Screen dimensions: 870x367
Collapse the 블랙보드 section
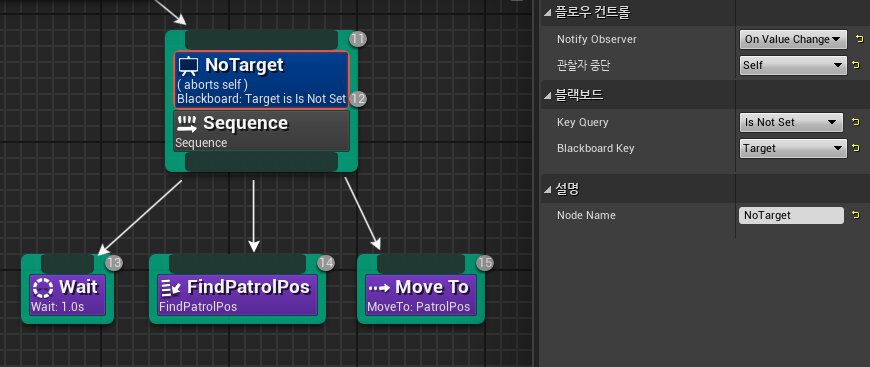pyautogui.click(x=548, y=95)
